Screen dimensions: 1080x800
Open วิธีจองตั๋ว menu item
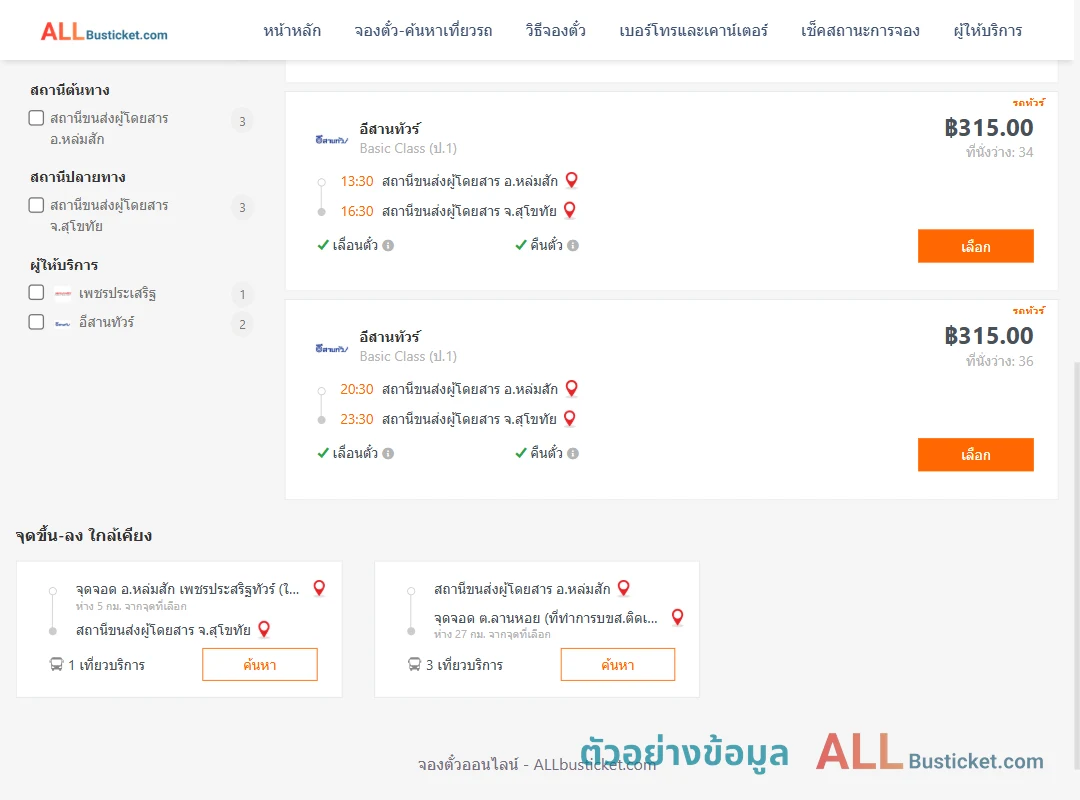555,31
